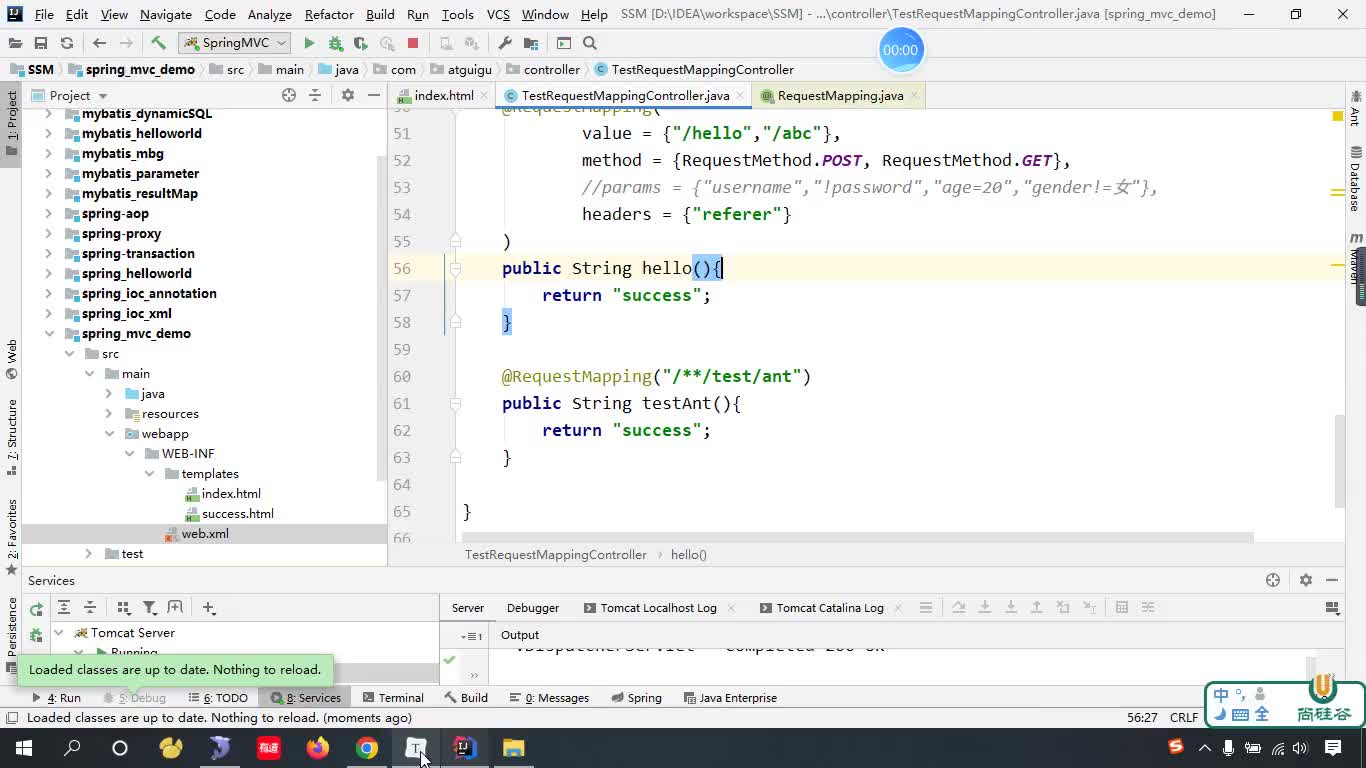
Task: Open the Group By options in Services
Action: [x=123, y=607]
